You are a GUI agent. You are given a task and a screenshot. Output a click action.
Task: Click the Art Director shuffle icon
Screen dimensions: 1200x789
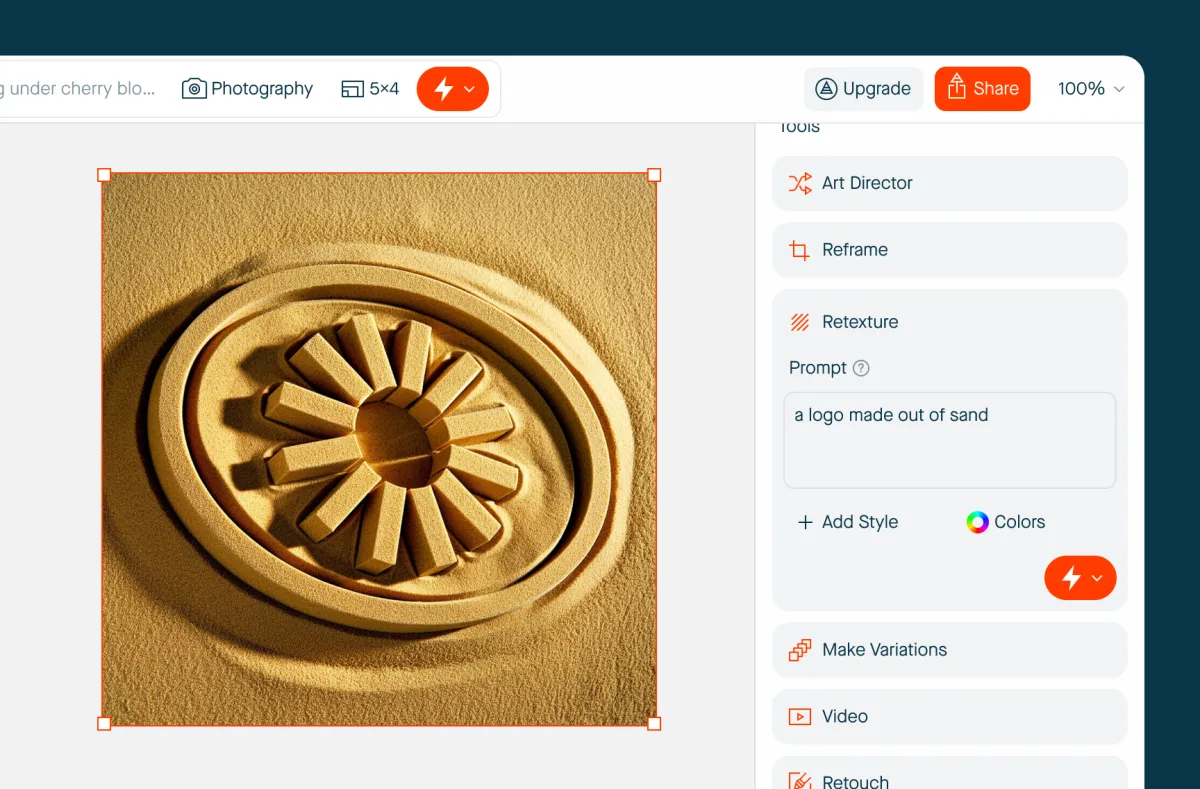coord(800,183)
